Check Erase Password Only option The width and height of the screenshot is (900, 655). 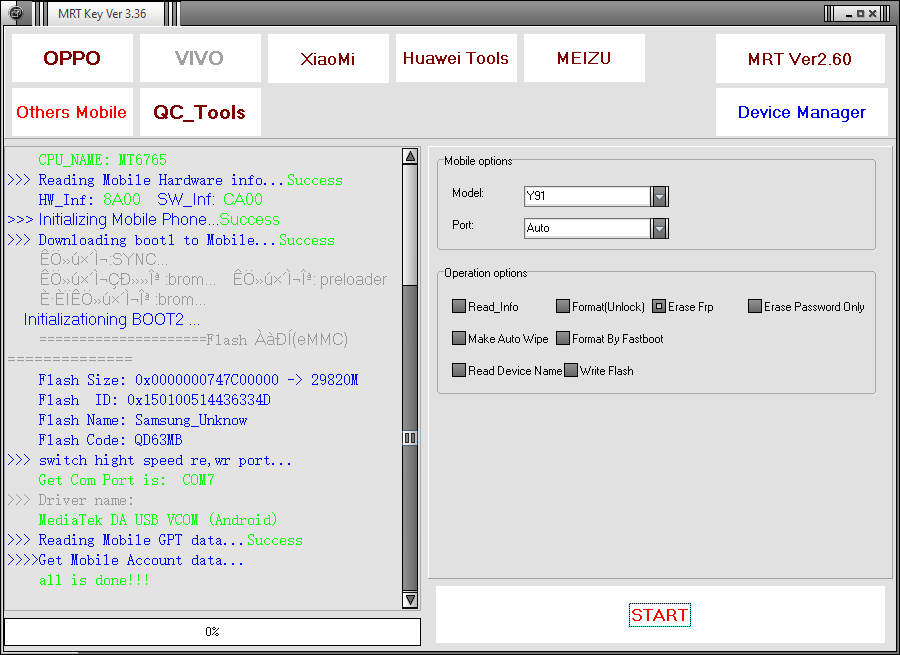pyautogui.click(x=754, y=306)
